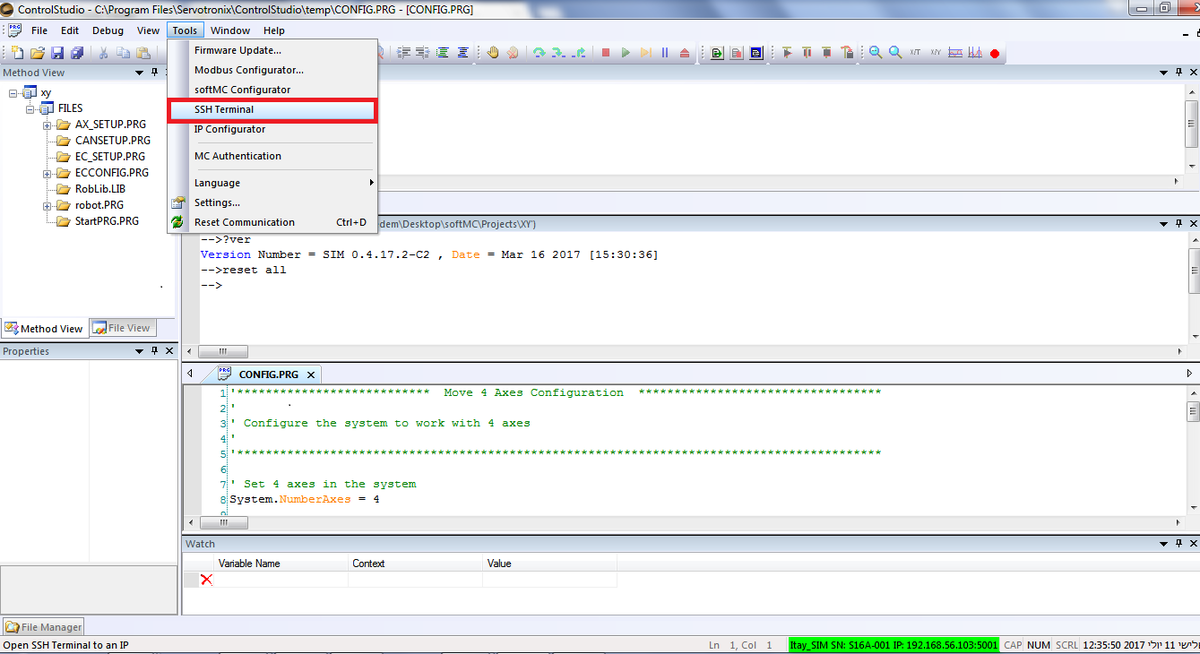The width and height of the screenshot is (1200, 654).
Task: Click the green Run program icon
Action: (x=626, y=53)
